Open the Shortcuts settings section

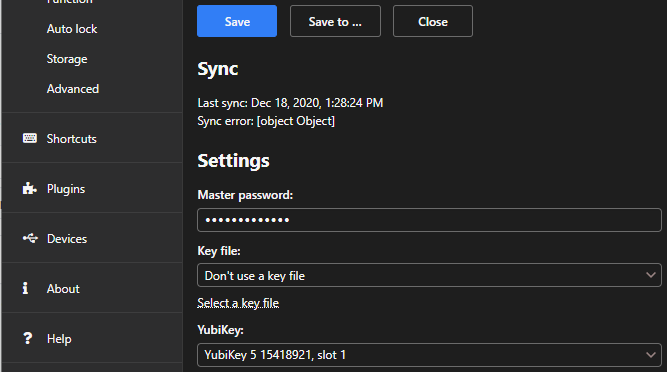[92, 139]
